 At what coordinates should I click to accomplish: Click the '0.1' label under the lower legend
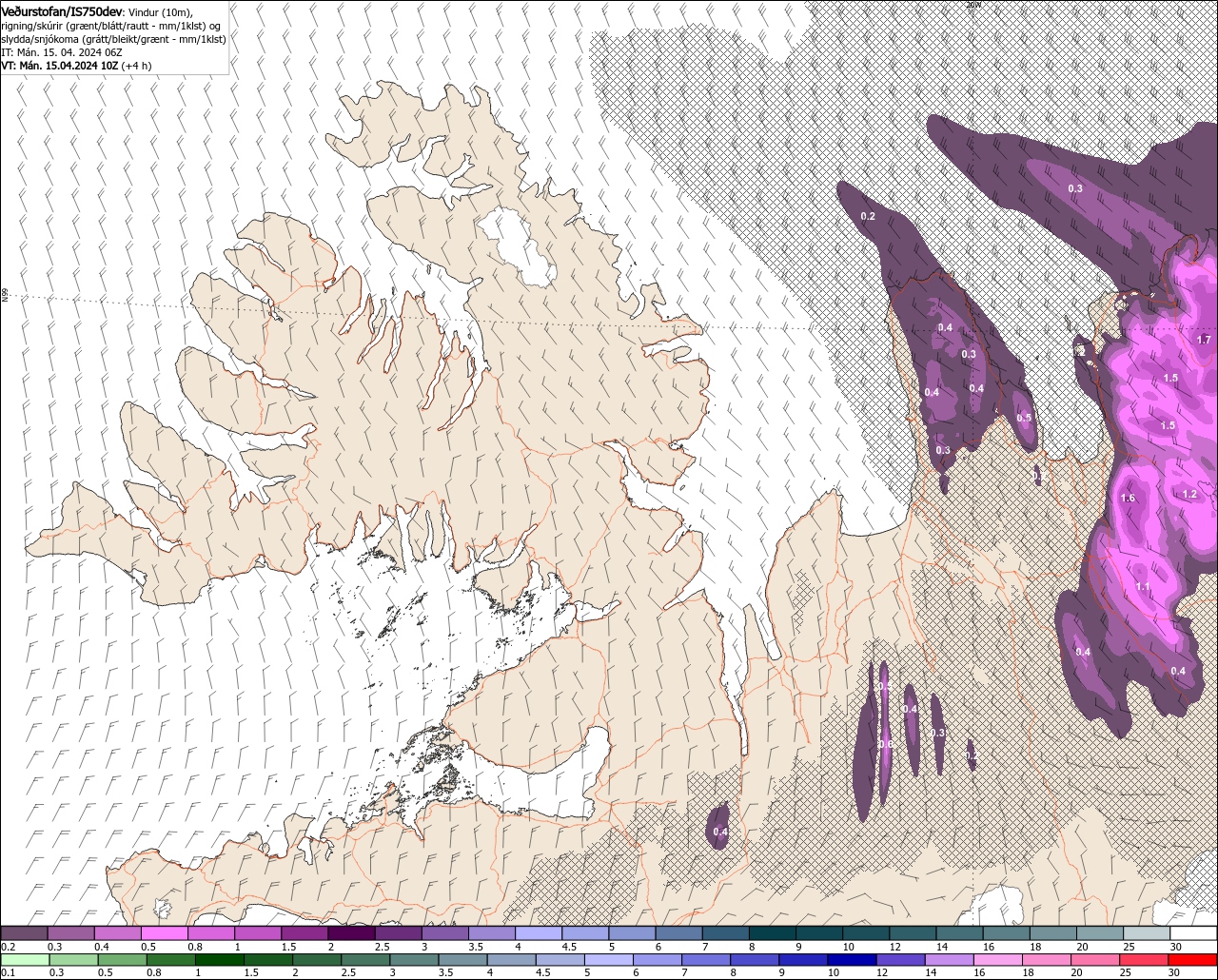(8, 972)
